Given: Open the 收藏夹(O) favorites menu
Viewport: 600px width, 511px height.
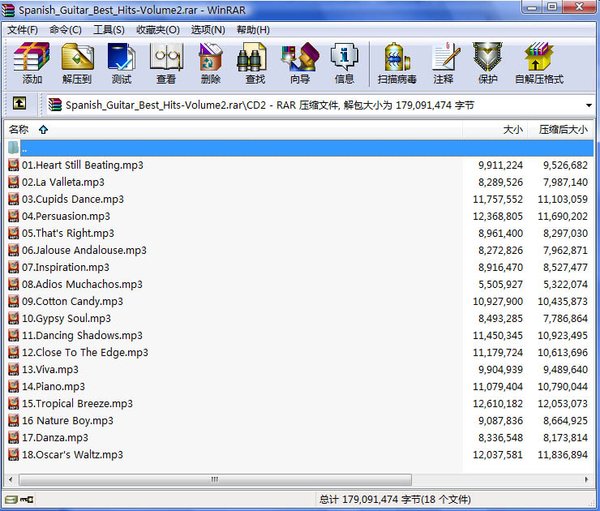Looking at the screenshot, I should point(158,29).
